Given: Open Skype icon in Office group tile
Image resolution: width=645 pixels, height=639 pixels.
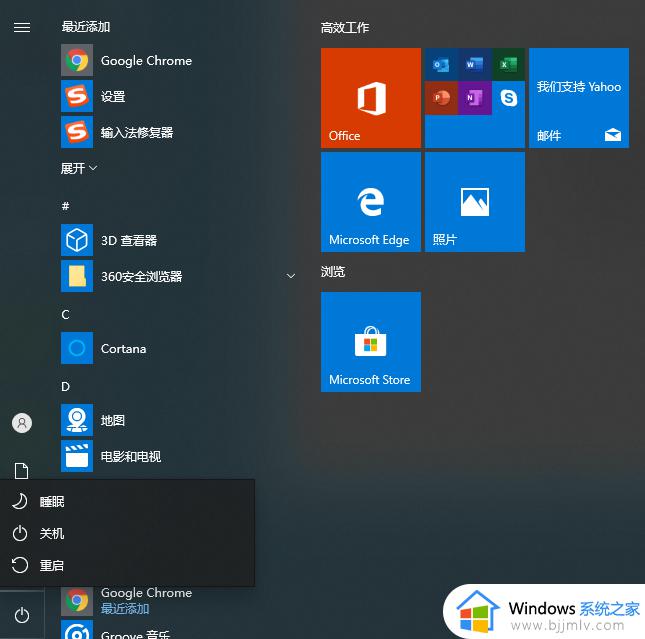Looking at the screenshot, I should tap(508, 98).
